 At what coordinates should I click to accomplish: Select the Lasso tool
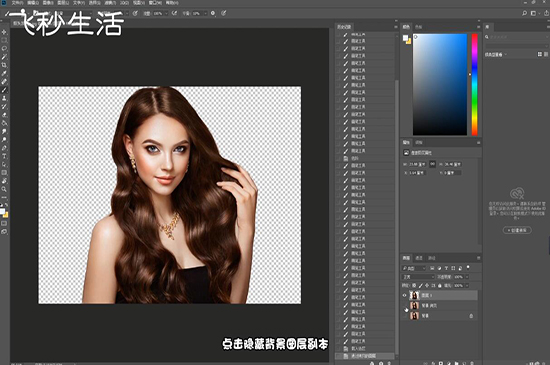[x=4, y=49]
